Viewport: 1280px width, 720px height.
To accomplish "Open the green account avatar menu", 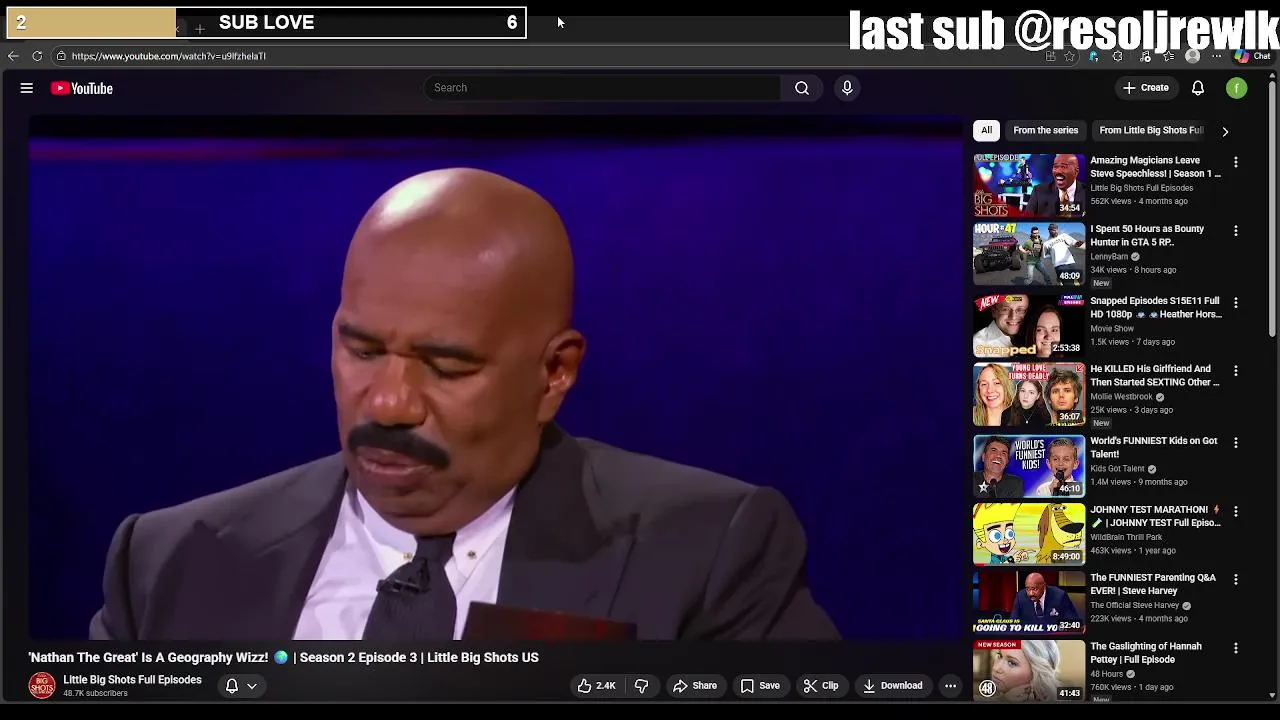I will [x=1237, y=88].
